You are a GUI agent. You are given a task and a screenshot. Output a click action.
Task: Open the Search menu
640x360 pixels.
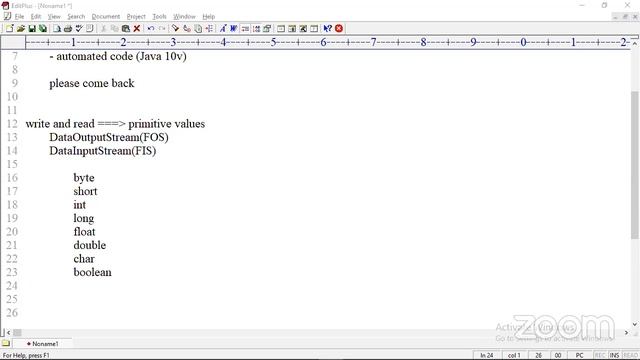coord(76,16)
